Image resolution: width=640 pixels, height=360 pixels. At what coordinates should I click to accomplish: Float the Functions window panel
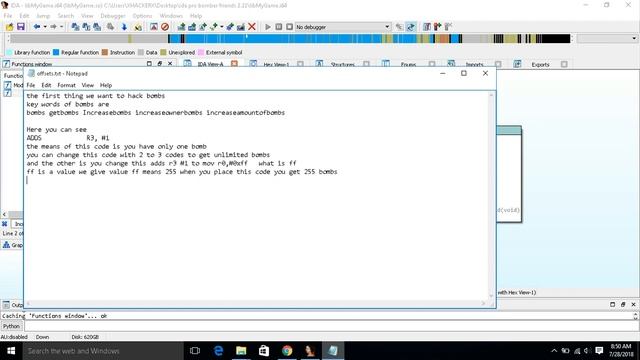160,64
